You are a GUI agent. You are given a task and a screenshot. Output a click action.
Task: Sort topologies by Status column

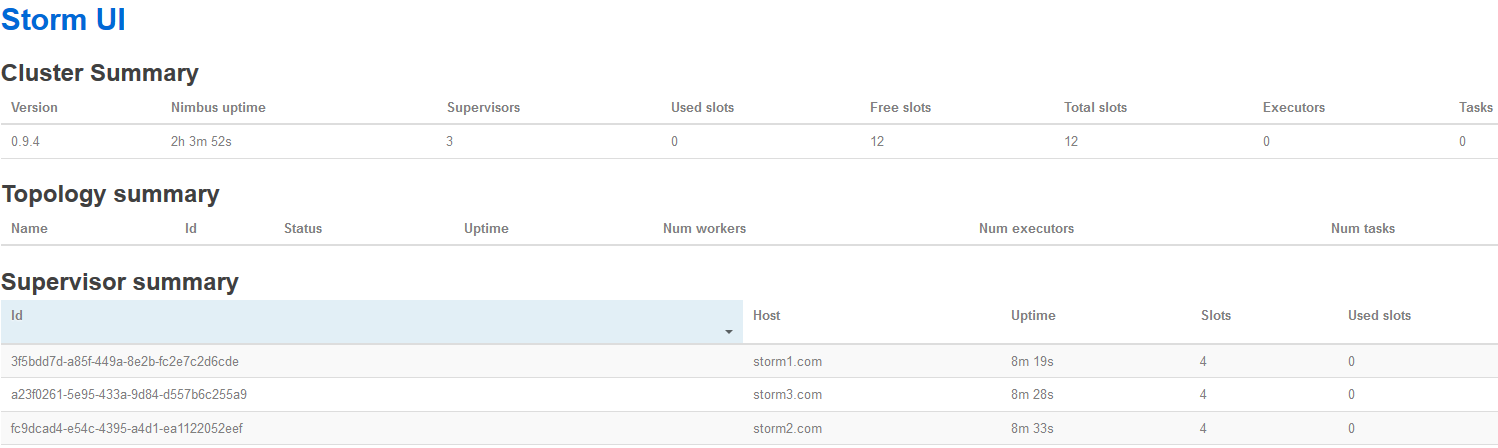pyautogui.click(x=303, y=228)
